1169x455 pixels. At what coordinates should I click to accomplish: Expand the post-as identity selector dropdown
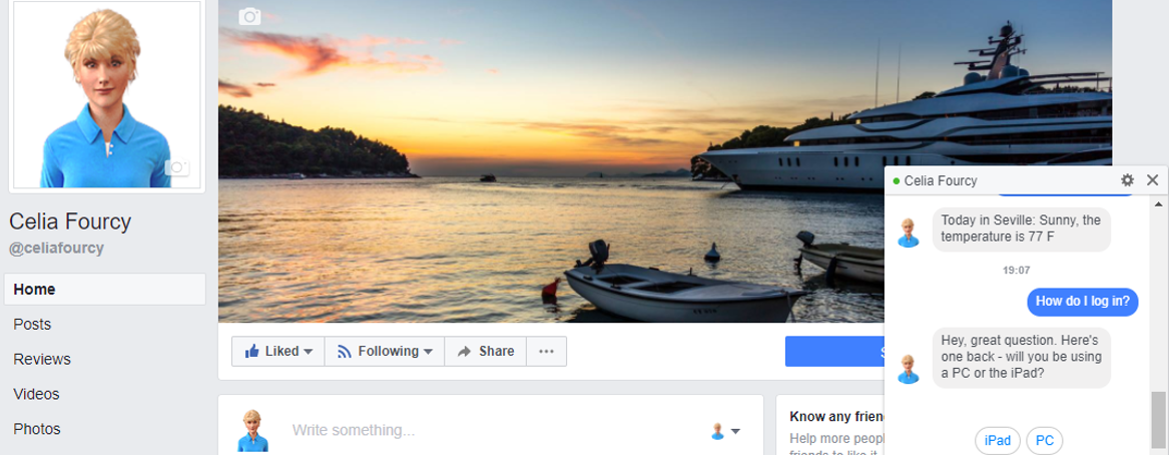click(x=725, y=431)
